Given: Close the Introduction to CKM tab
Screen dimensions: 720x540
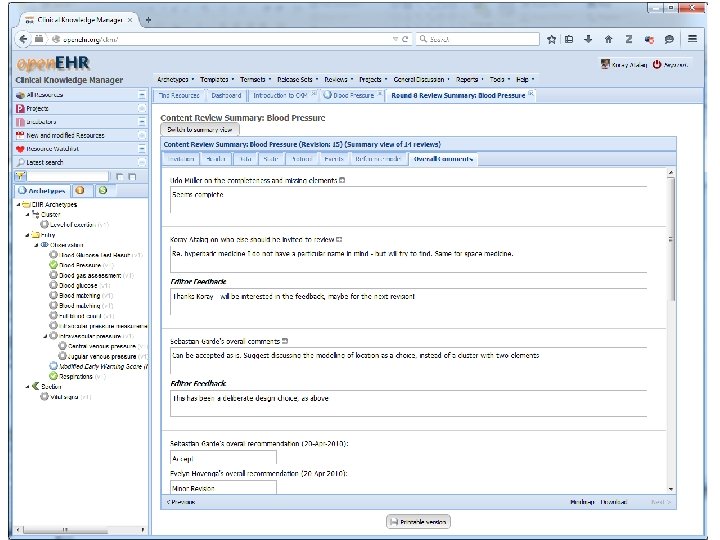Looking at the screenshot, I should [314, 94].
